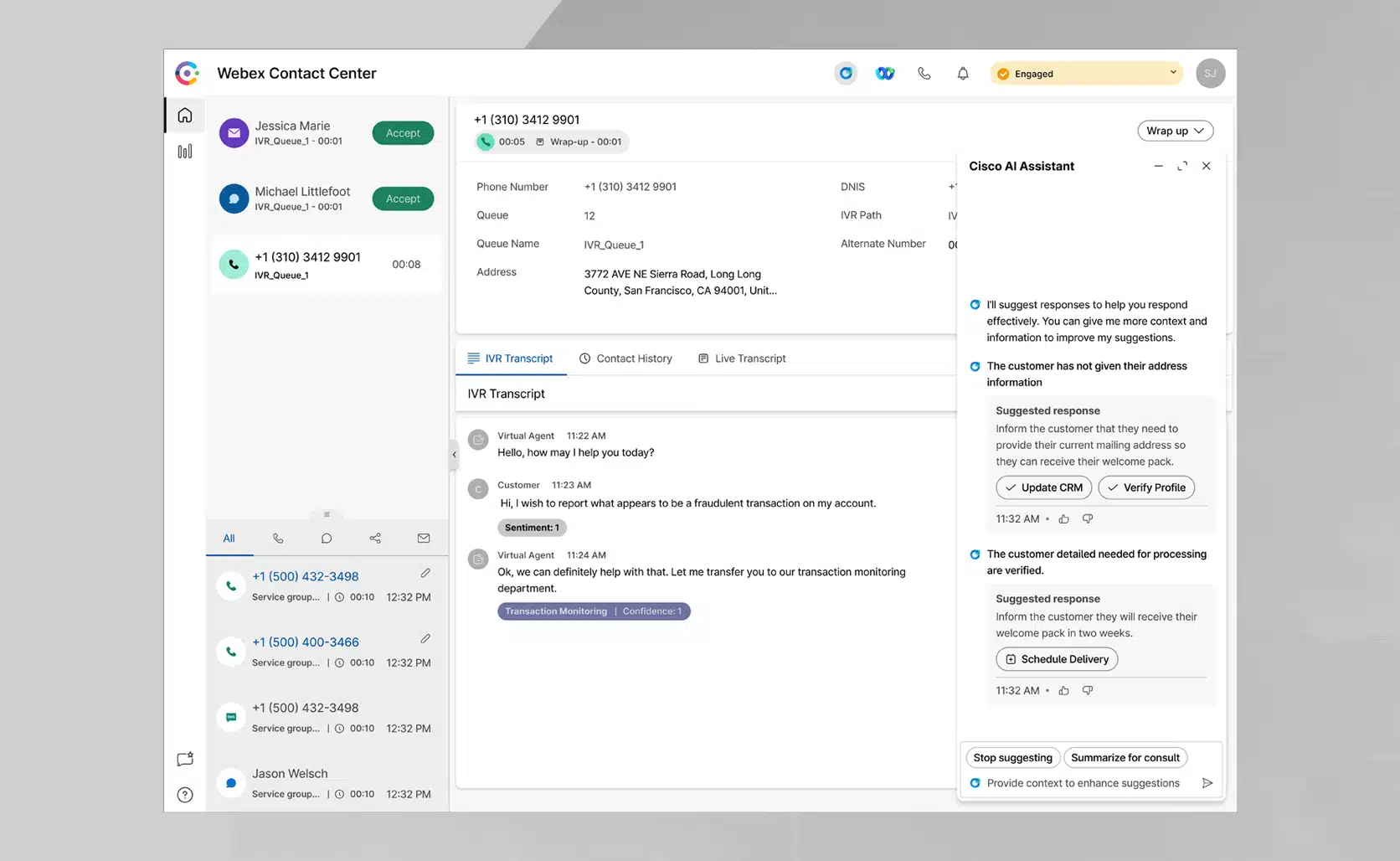1400x861 pixels.
Task: Open the analytics bar chart sidebar icon
Action: (x=185, y=152)
